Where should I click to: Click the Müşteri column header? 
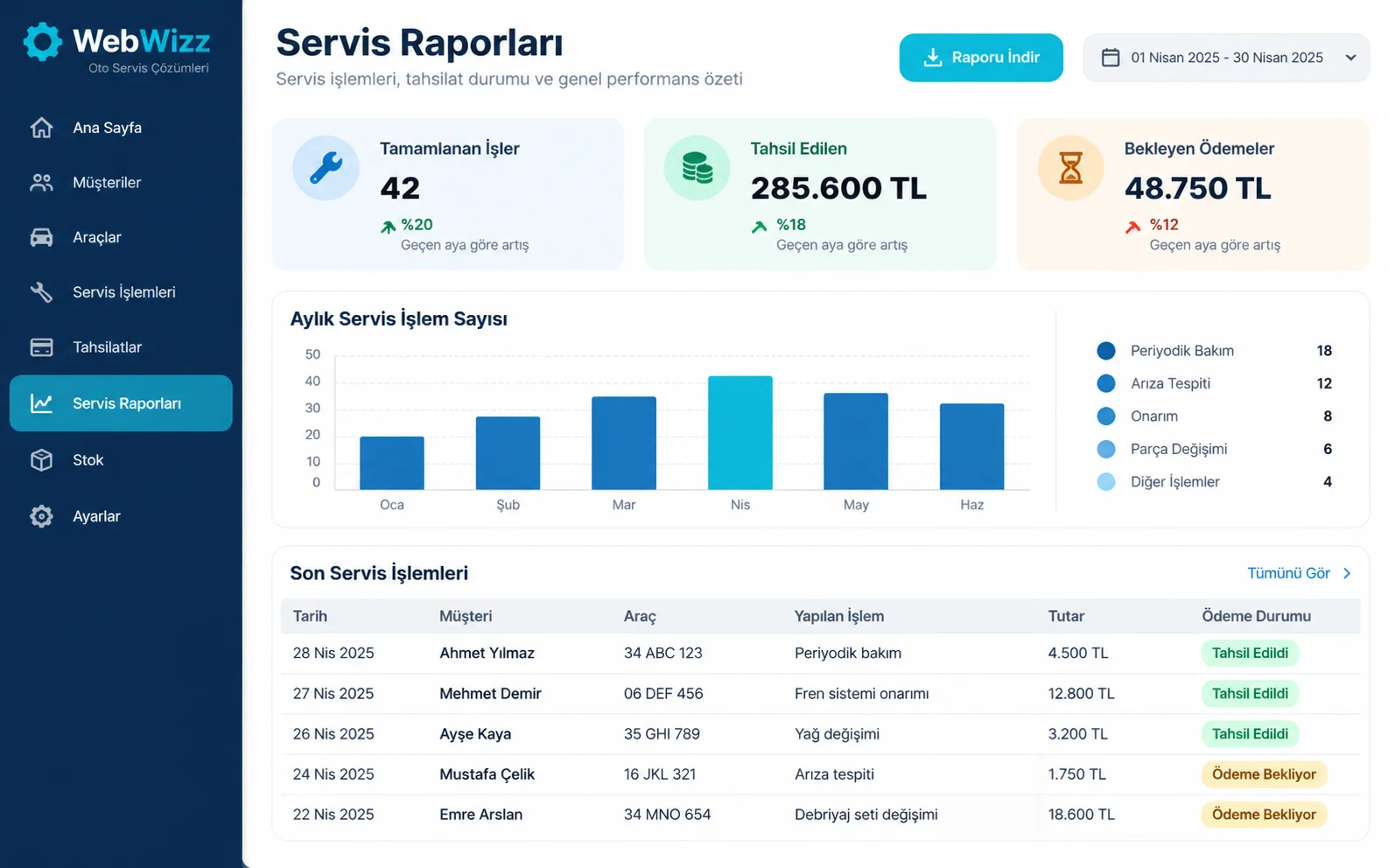coord(466,616)
